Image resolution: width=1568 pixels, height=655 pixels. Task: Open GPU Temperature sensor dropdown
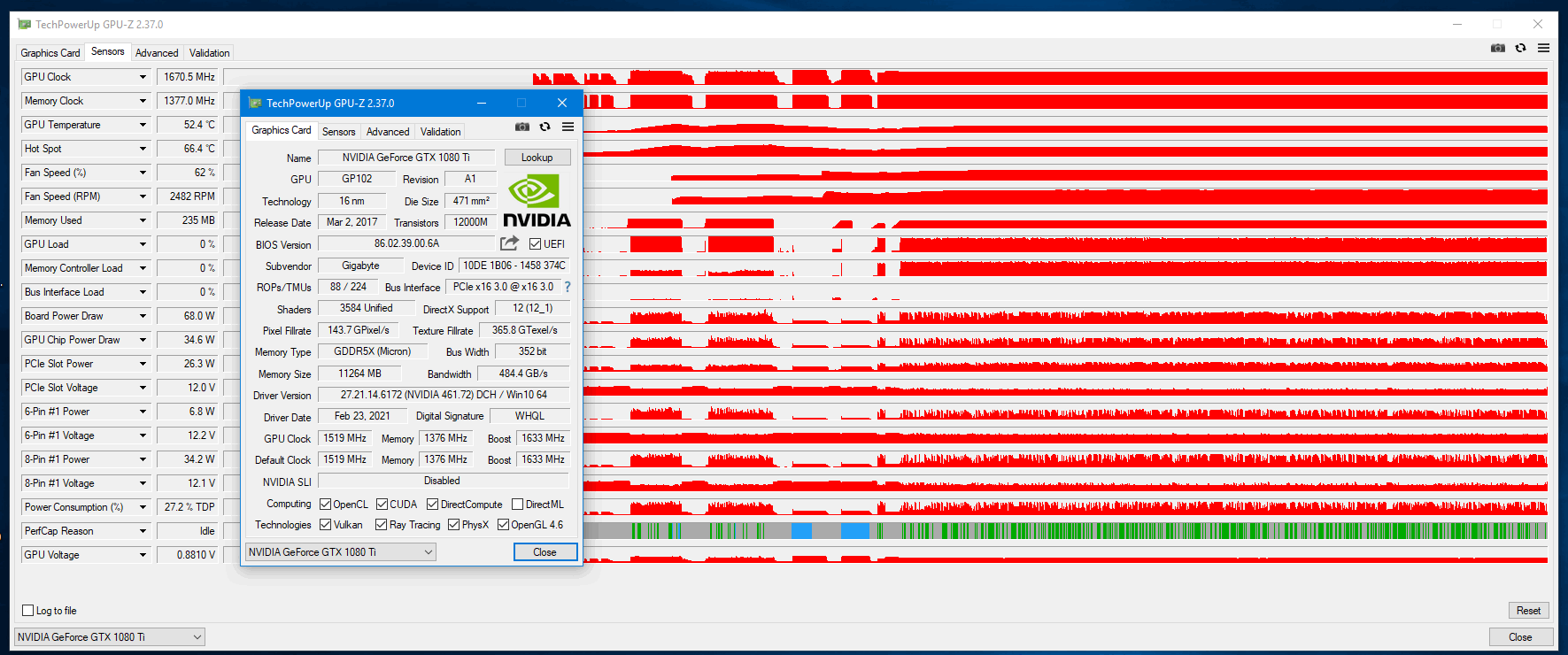pos(143,125)
